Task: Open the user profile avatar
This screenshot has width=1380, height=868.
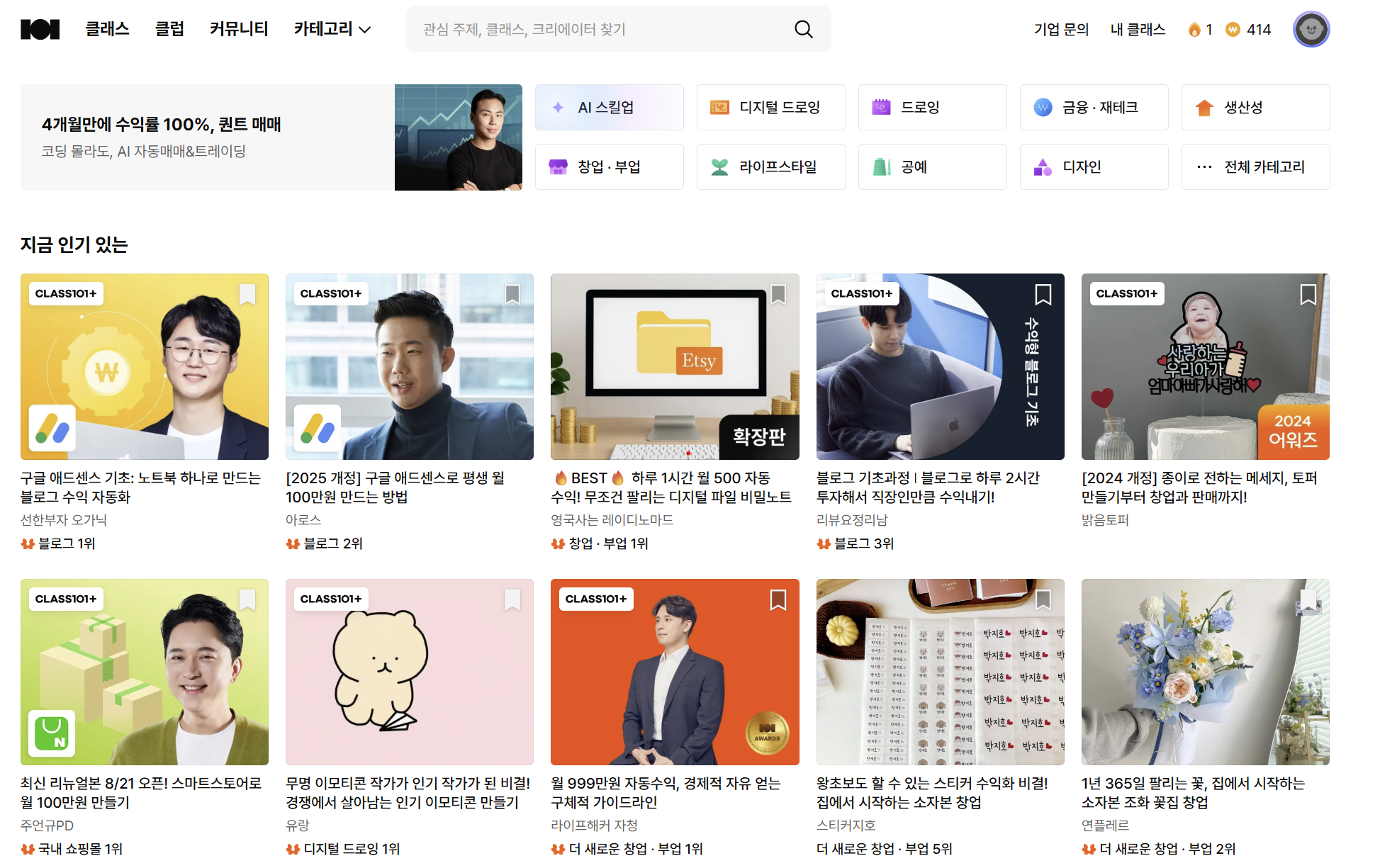Action: [1311, 30]
